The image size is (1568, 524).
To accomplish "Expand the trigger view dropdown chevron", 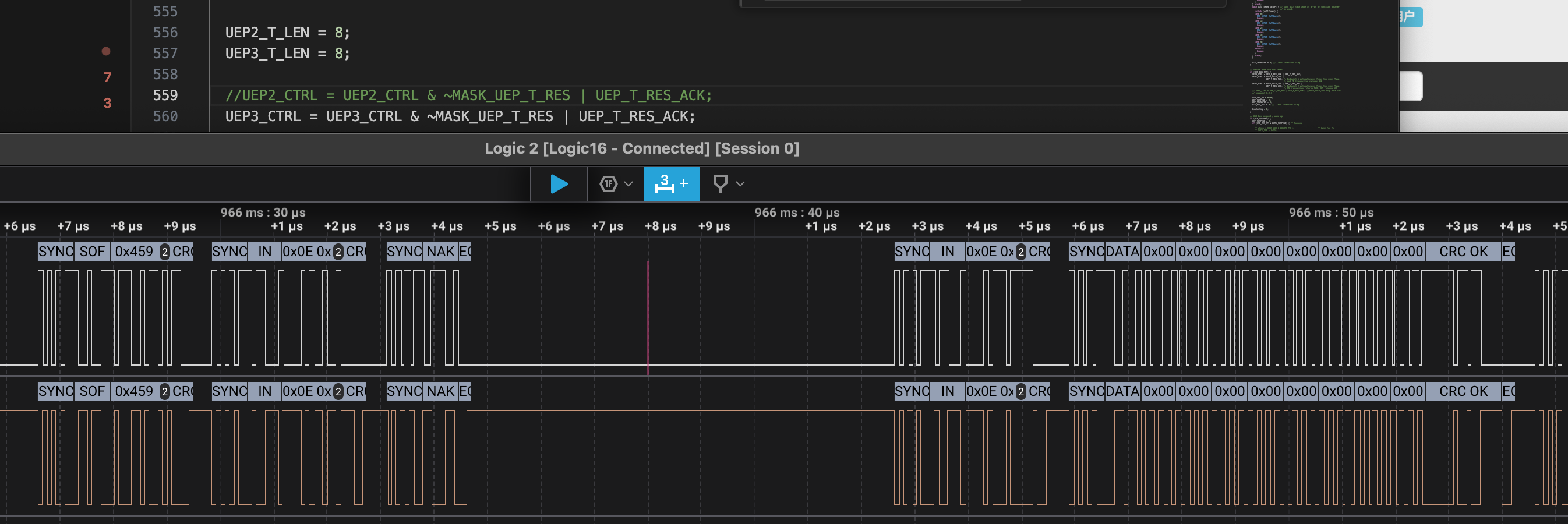I will point(629,184).
